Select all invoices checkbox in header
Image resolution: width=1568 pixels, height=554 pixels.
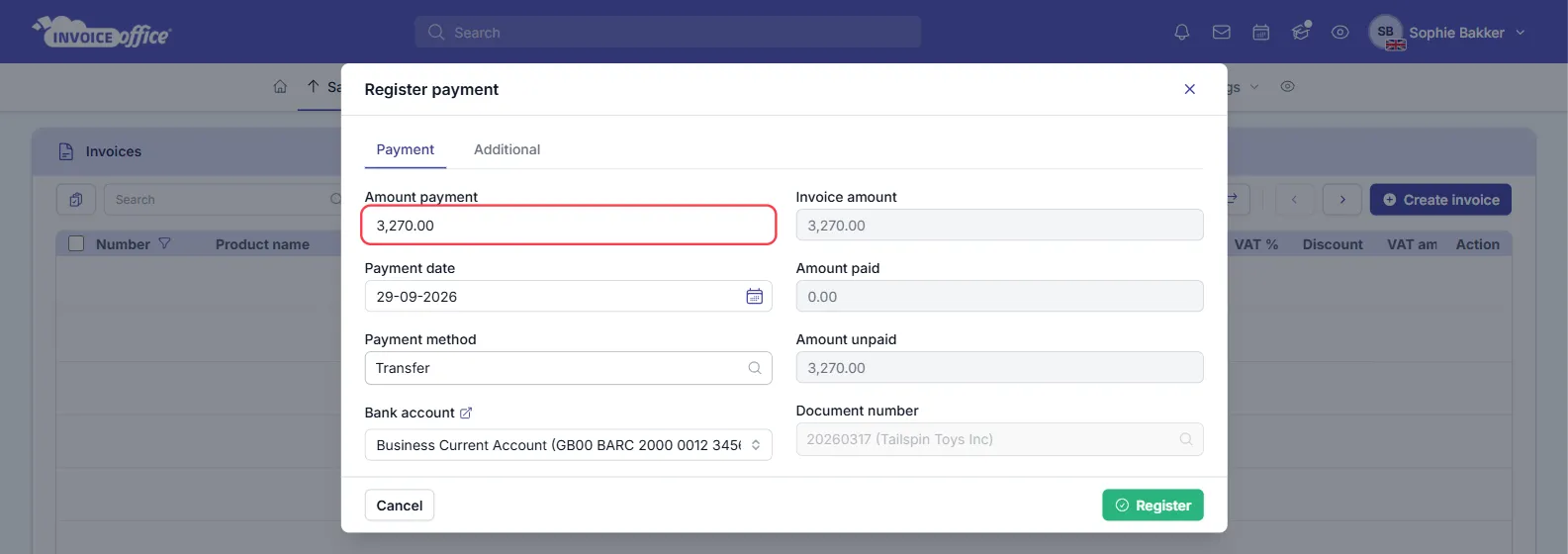[x=76, y=243]
